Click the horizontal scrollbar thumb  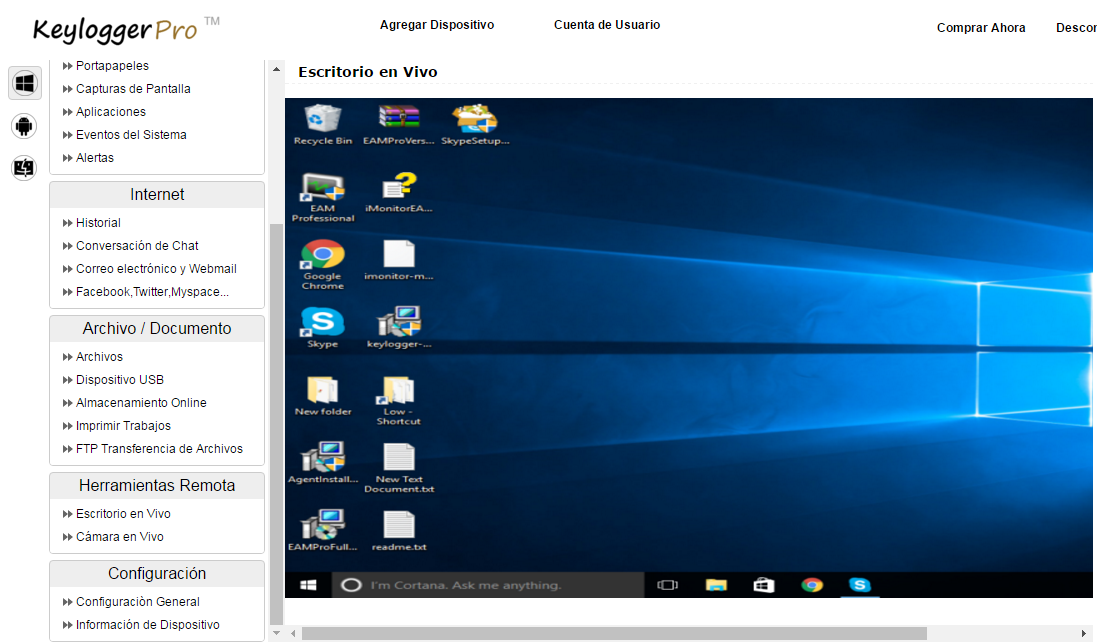pyautogui.click(x=614, y=634)
